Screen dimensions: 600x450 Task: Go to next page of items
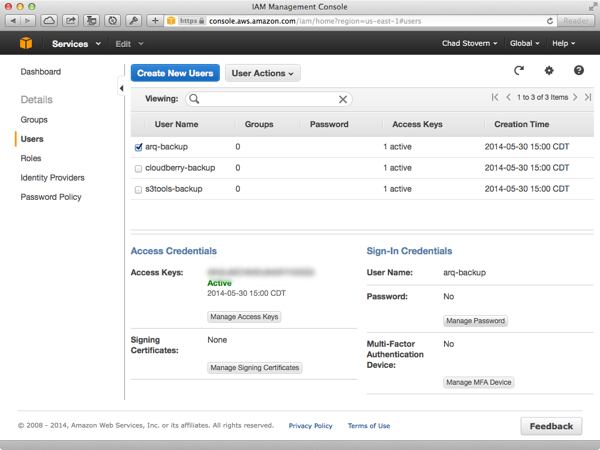(575, 97)
